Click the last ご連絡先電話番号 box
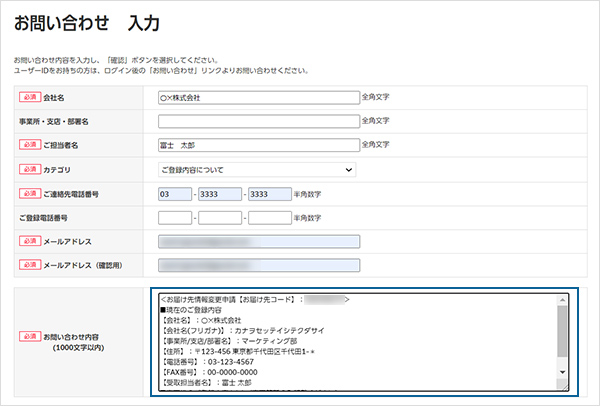The height and width of the screenshot is (406, 600). pos(268,194)
